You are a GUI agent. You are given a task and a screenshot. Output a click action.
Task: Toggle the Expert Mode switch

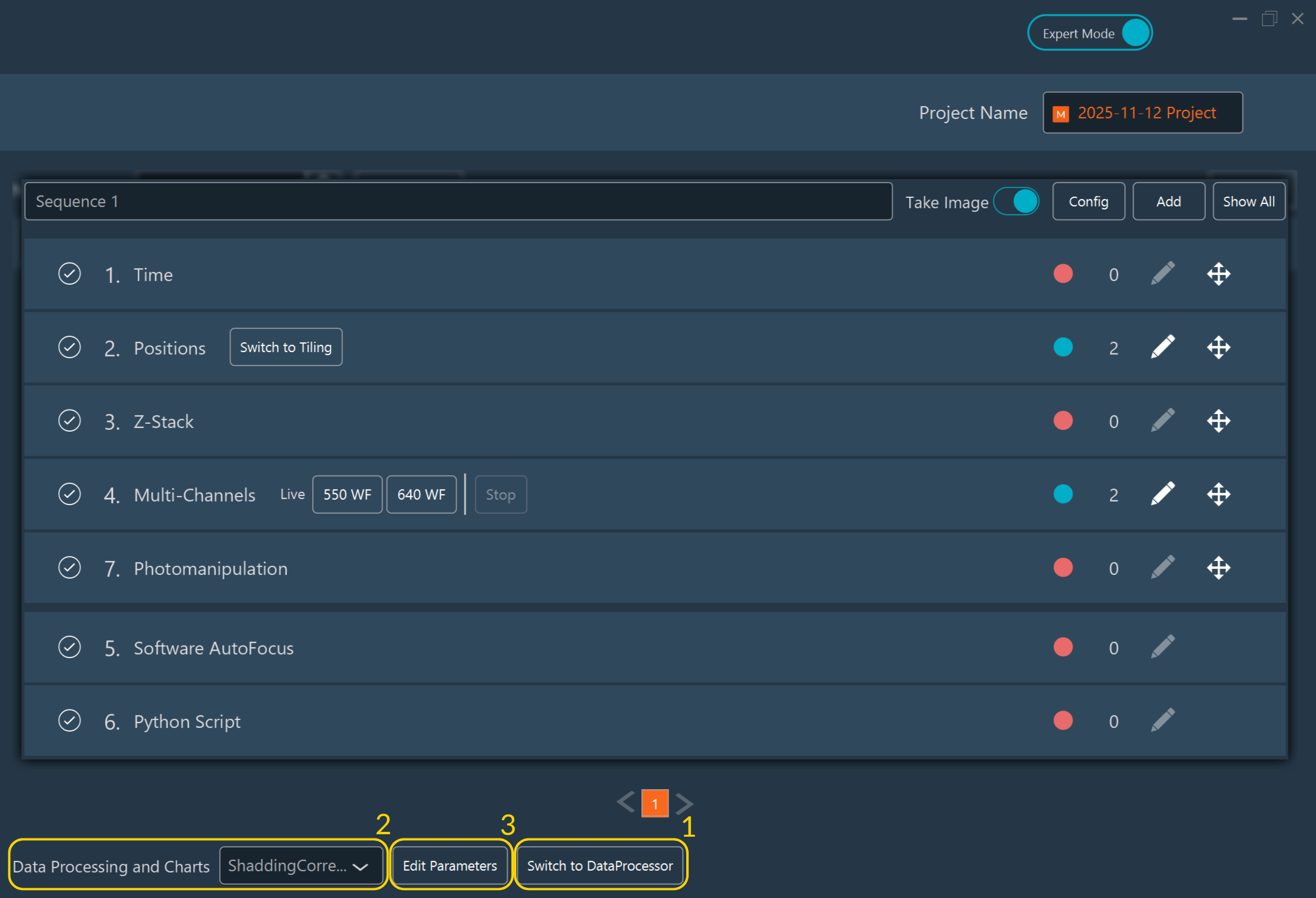[x=1134, y=33]
